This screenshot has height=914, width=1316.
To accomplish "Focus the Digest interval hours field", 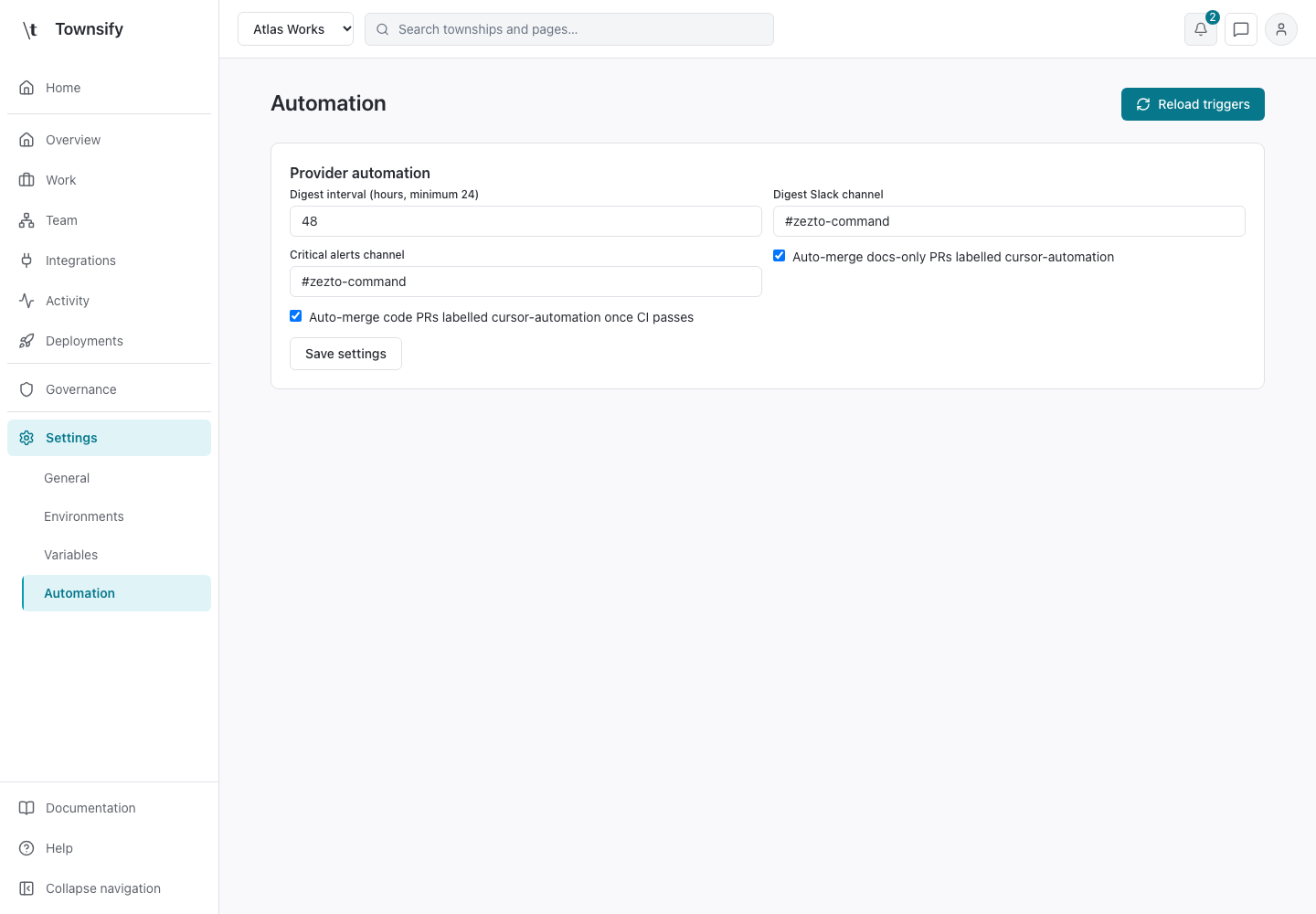I will [525, 221].
